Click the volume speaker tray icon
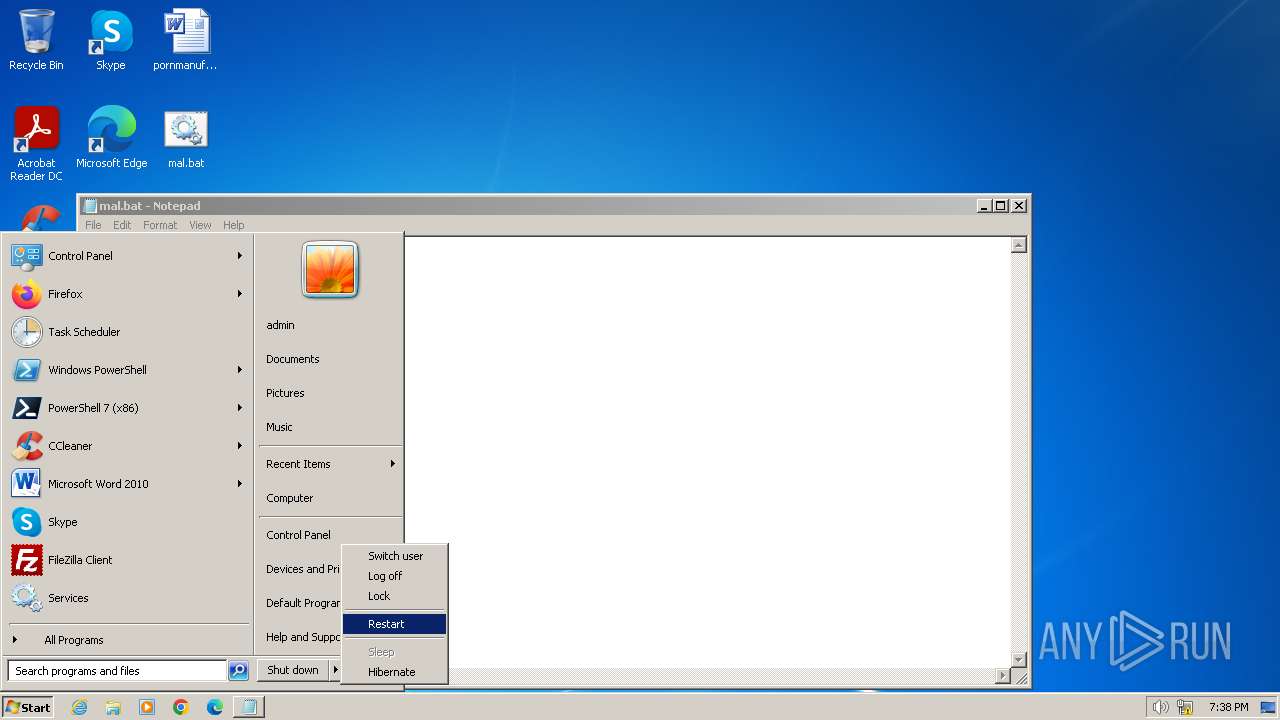Image resolution: width=1280 pixels, height=720 pixels. click(1160, 707)
